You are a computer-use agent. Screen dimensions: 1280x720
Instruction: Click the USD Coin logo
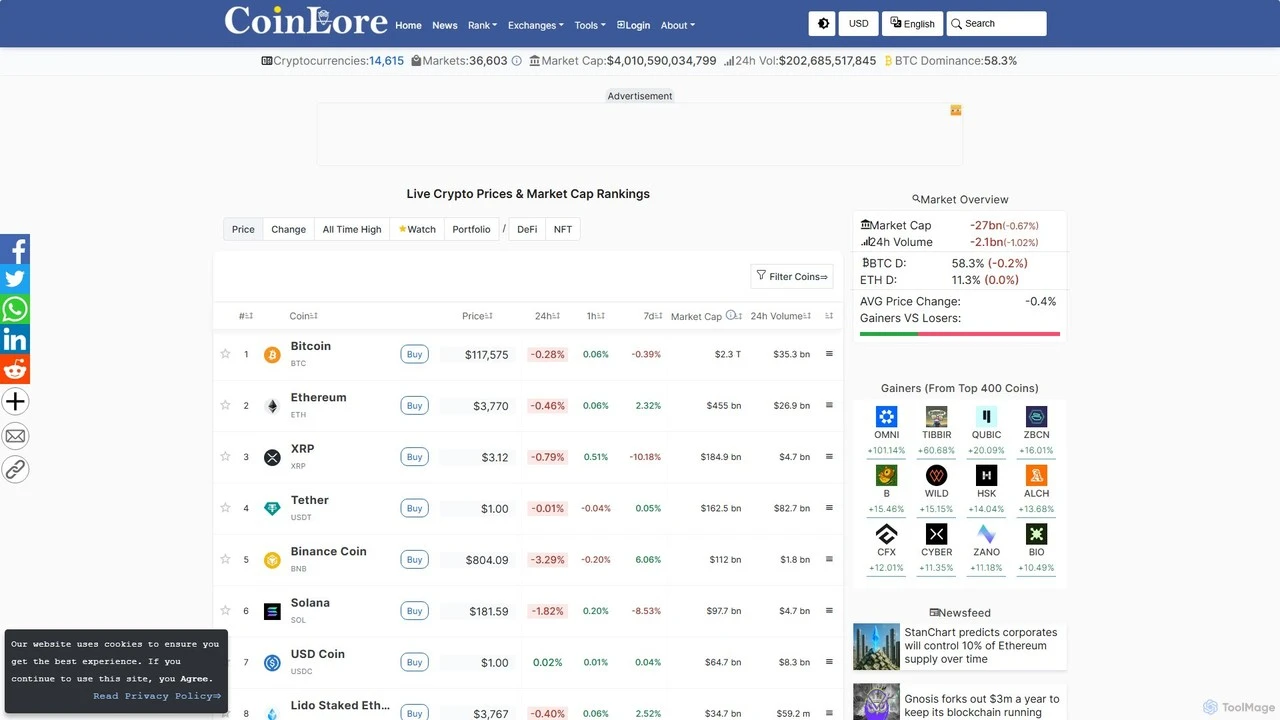(272, 663)
